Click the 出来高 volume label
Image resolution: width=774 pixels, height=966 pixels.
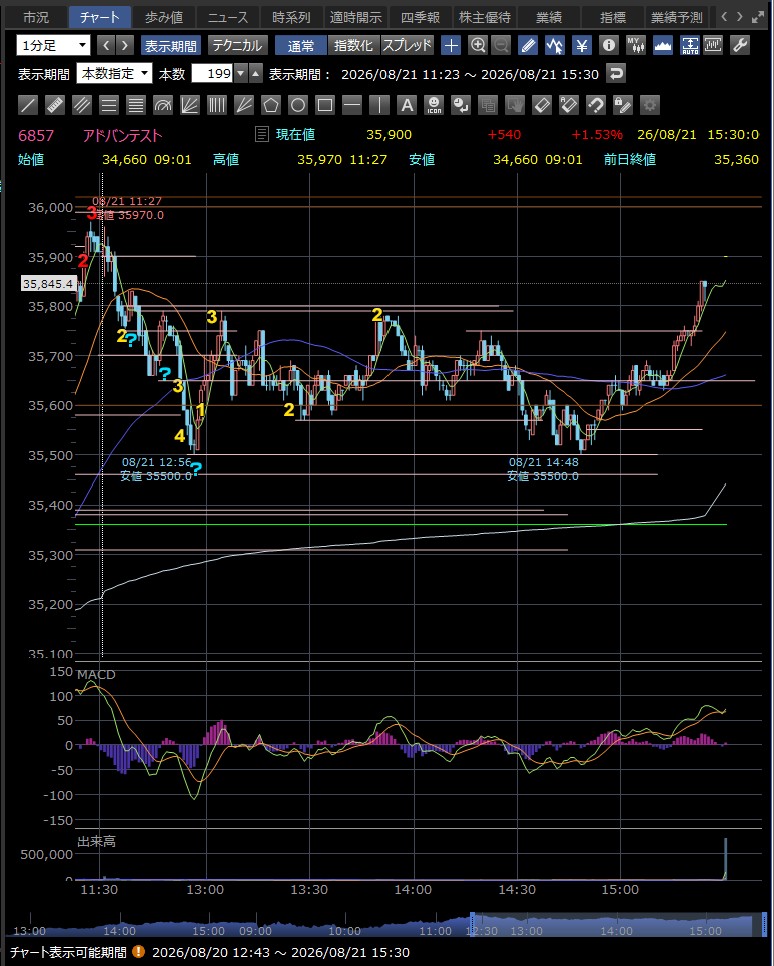point(96,842)
